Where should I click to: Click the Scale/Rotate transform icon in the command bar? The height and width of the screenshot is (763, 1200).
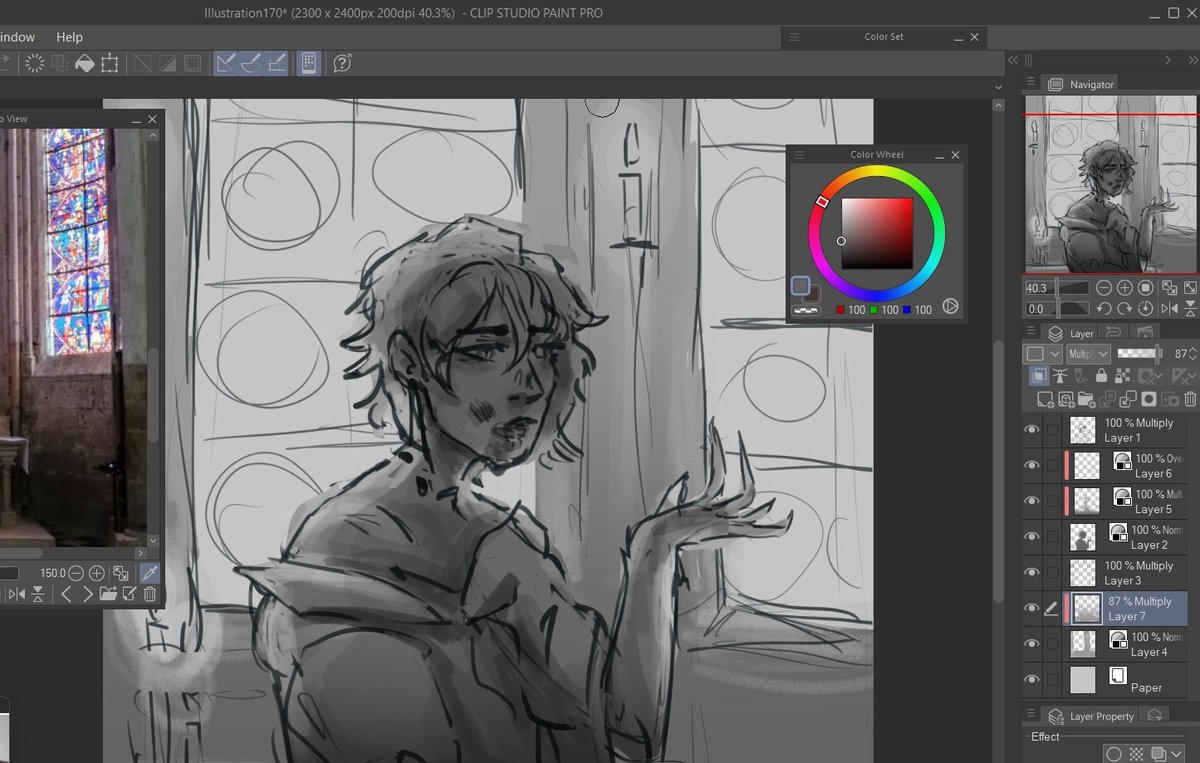coord(110,63)
